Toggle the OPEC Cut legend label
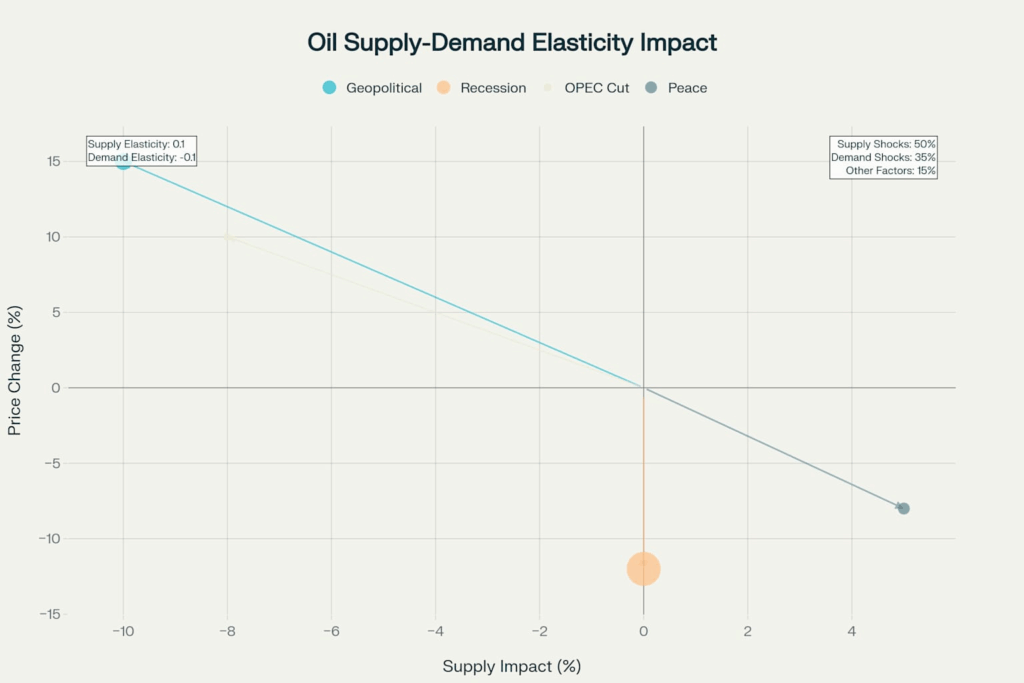 [x=597, y=88]
